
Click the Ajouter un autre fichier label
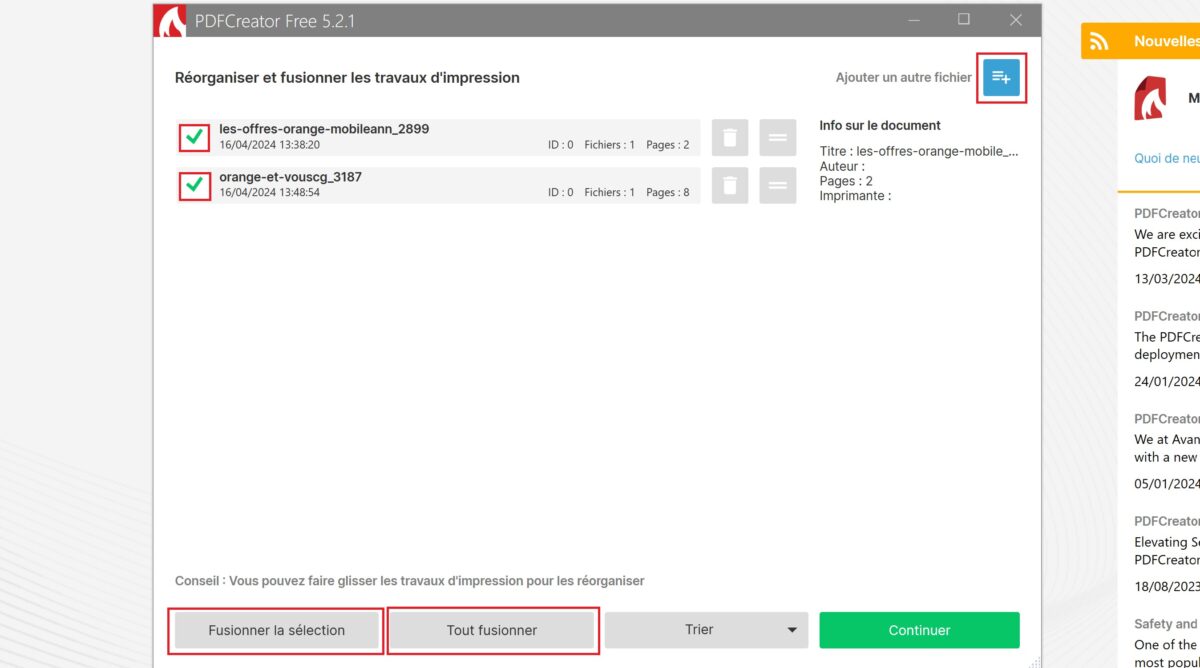904,77
